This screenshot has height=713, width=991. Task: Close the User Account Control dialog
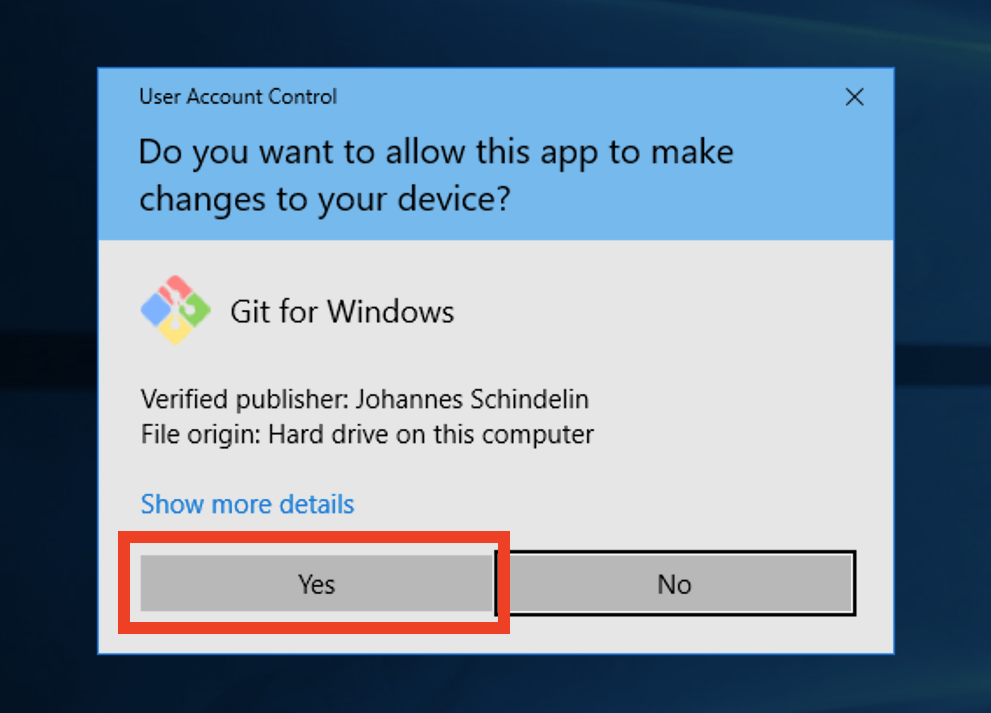(x=854, y=97)
